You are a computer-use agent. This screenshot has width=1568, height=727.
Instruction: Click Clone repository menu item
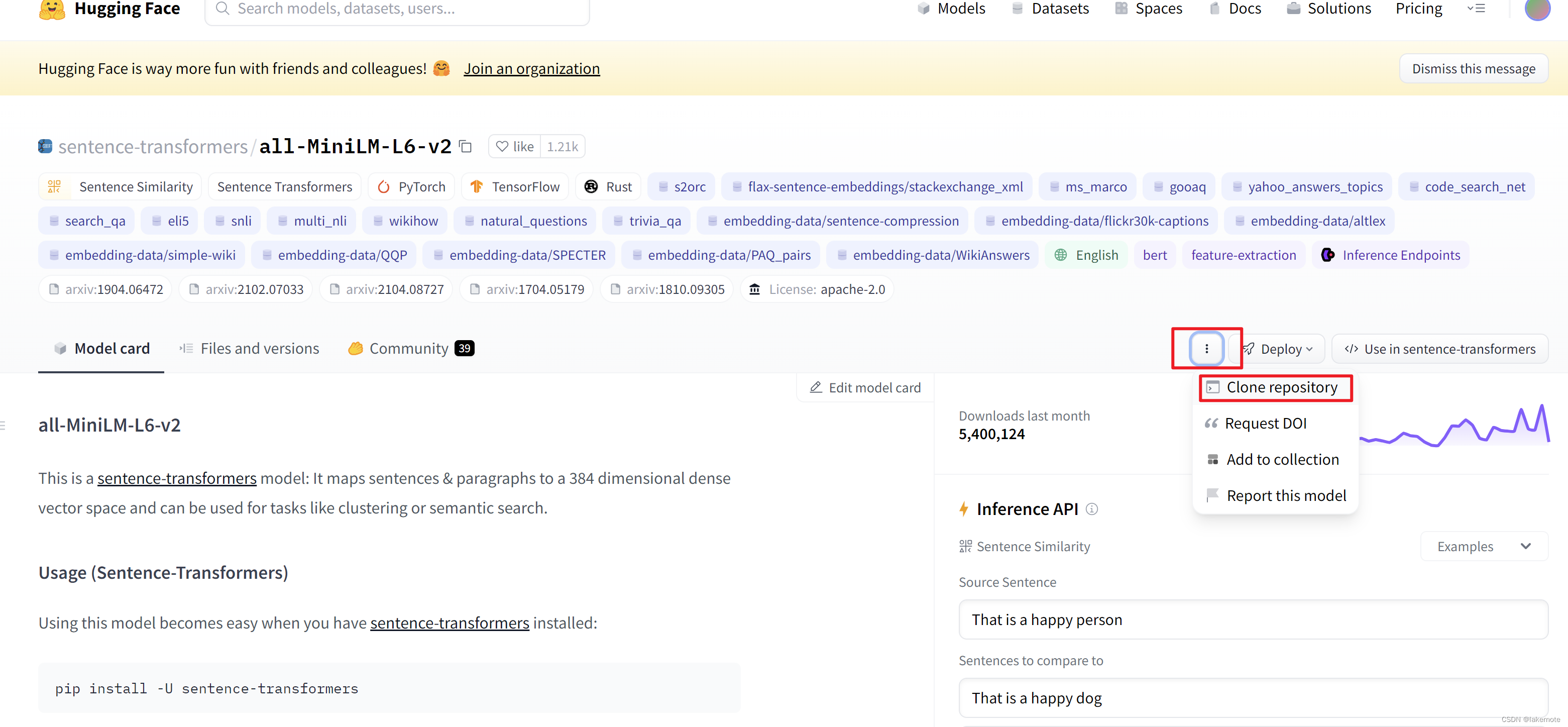click(1281, 387)
